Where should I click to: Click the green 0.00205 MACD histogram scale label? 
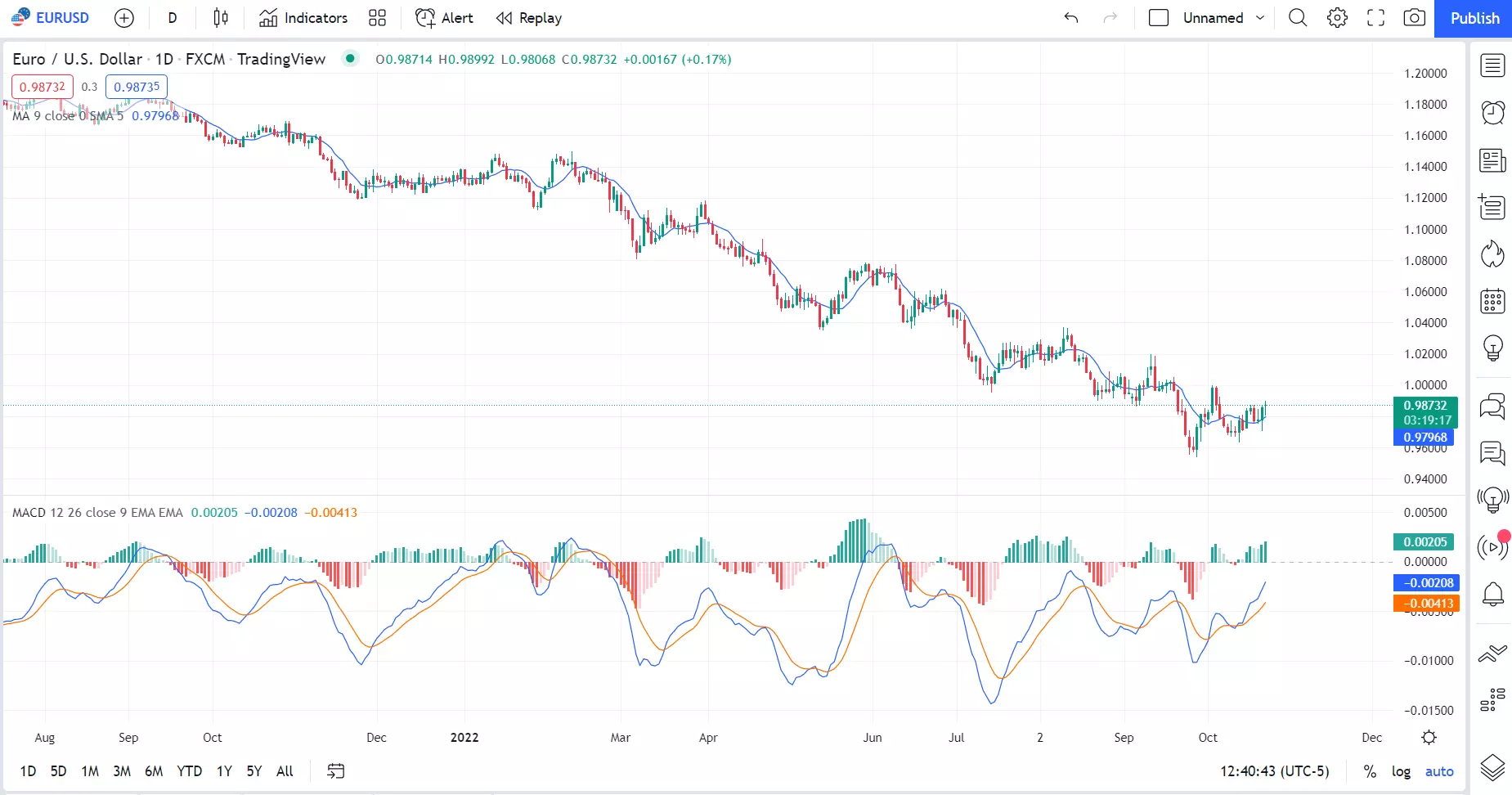1425,542
